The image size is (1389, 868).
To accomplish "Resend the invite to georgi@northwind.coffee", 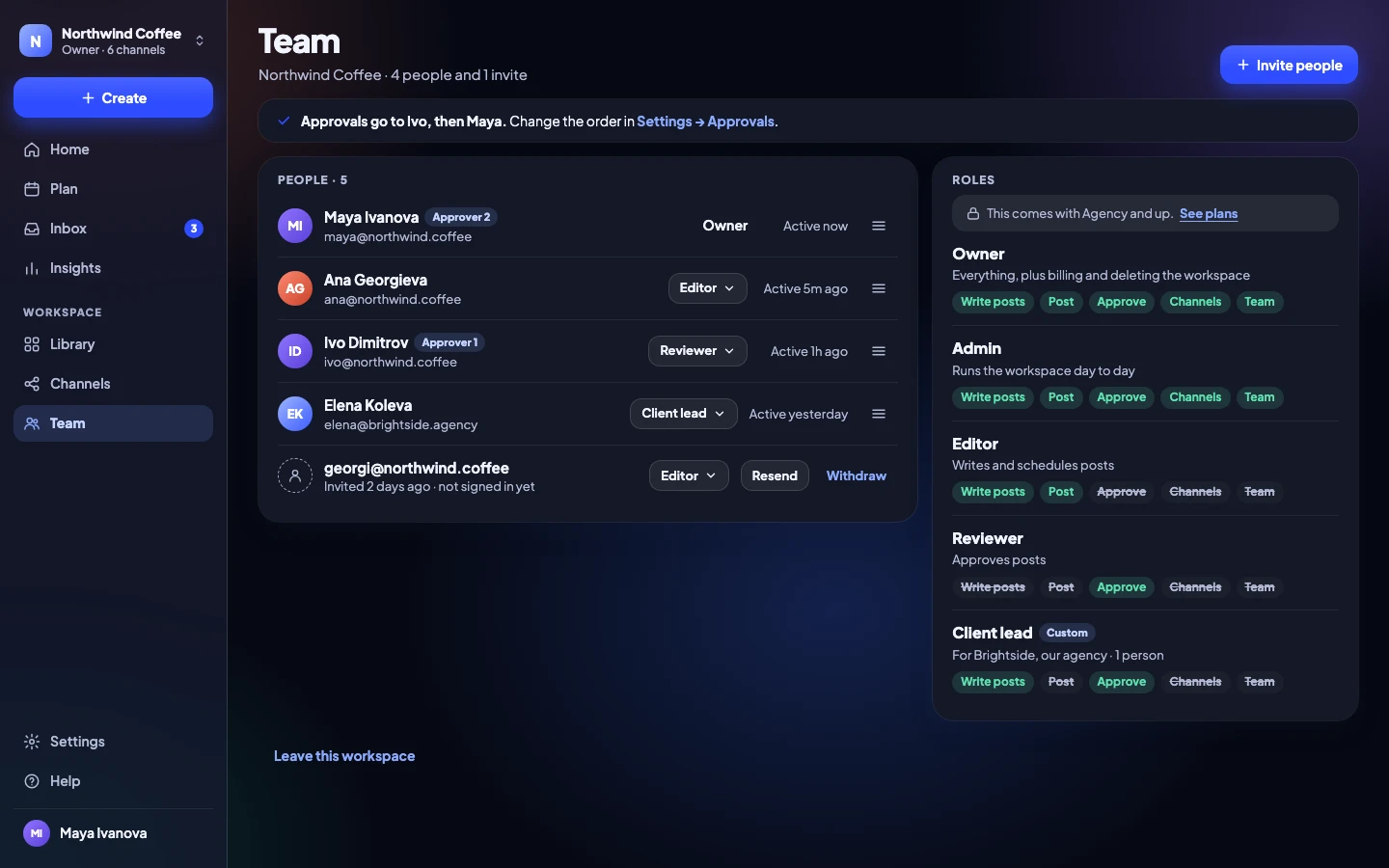I will (x=775, y=475).
